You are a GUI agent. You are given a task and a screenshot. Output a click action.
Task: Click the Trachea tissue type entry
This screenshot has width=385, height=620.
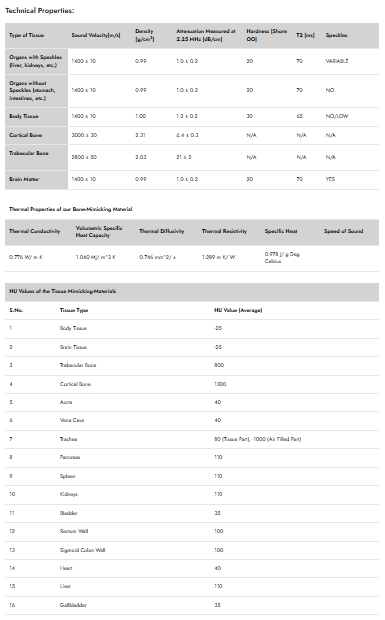pos(68,439)
